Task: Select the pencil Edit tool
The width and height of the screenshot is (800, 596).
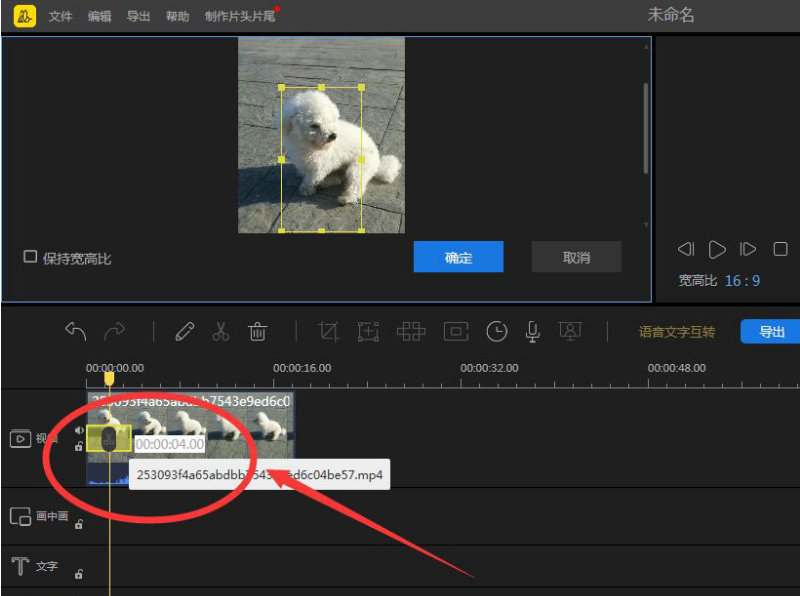Action: 184,332
